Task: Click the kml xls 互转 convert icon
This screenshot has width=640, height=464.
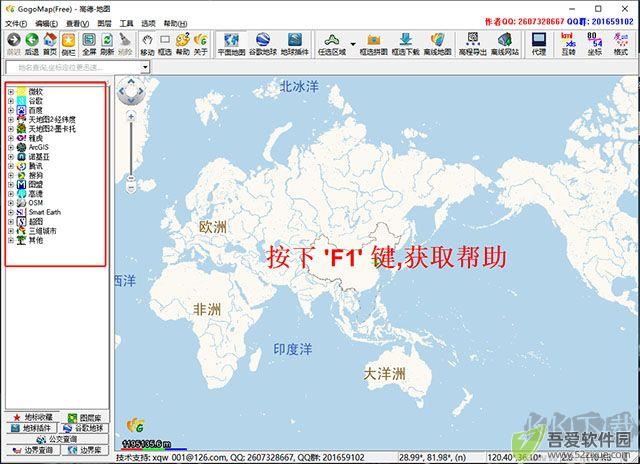Action: tap(568, 44)
